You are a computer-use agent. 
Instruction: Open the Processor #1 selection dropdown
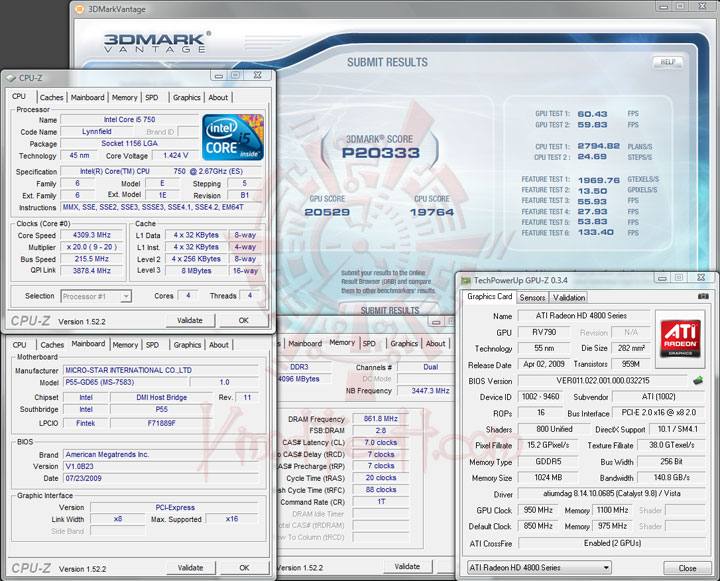point(97,296)
